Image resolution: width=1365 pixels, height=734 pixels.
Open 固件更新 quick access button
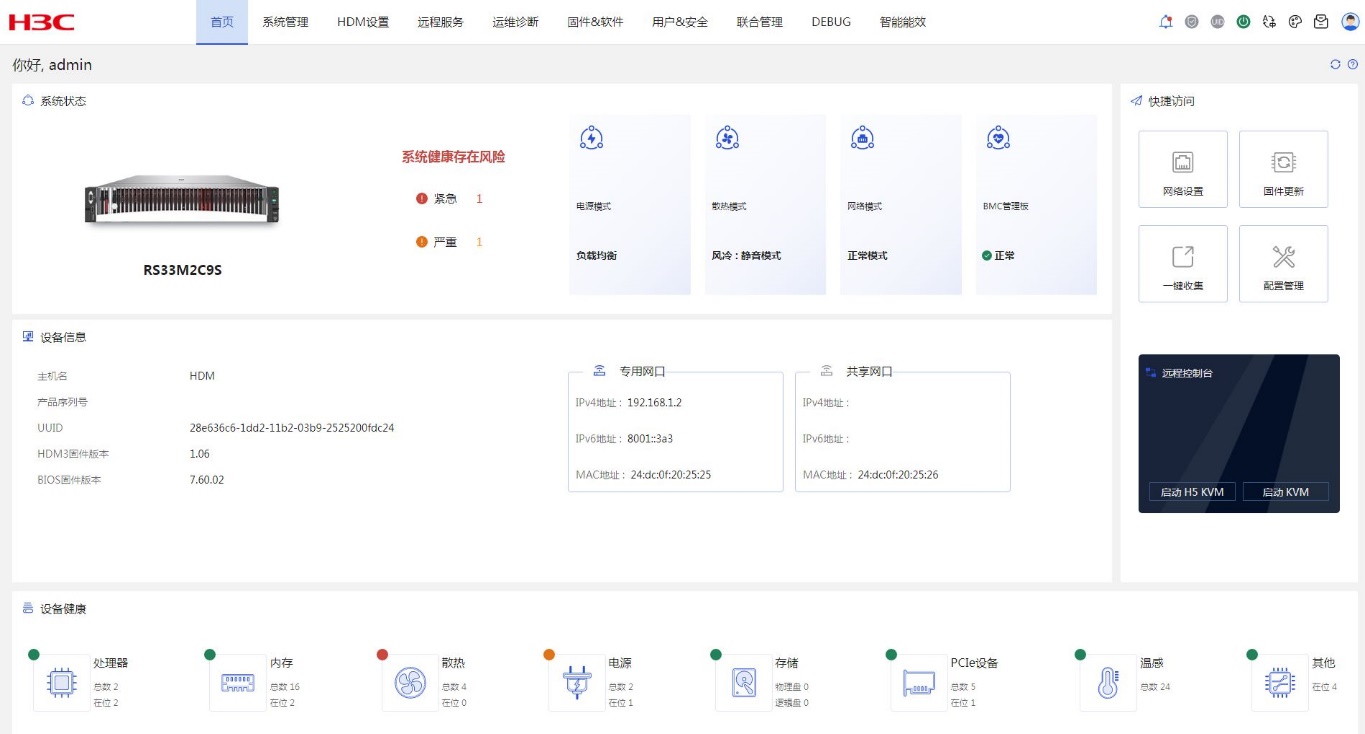pos(1284,169)
